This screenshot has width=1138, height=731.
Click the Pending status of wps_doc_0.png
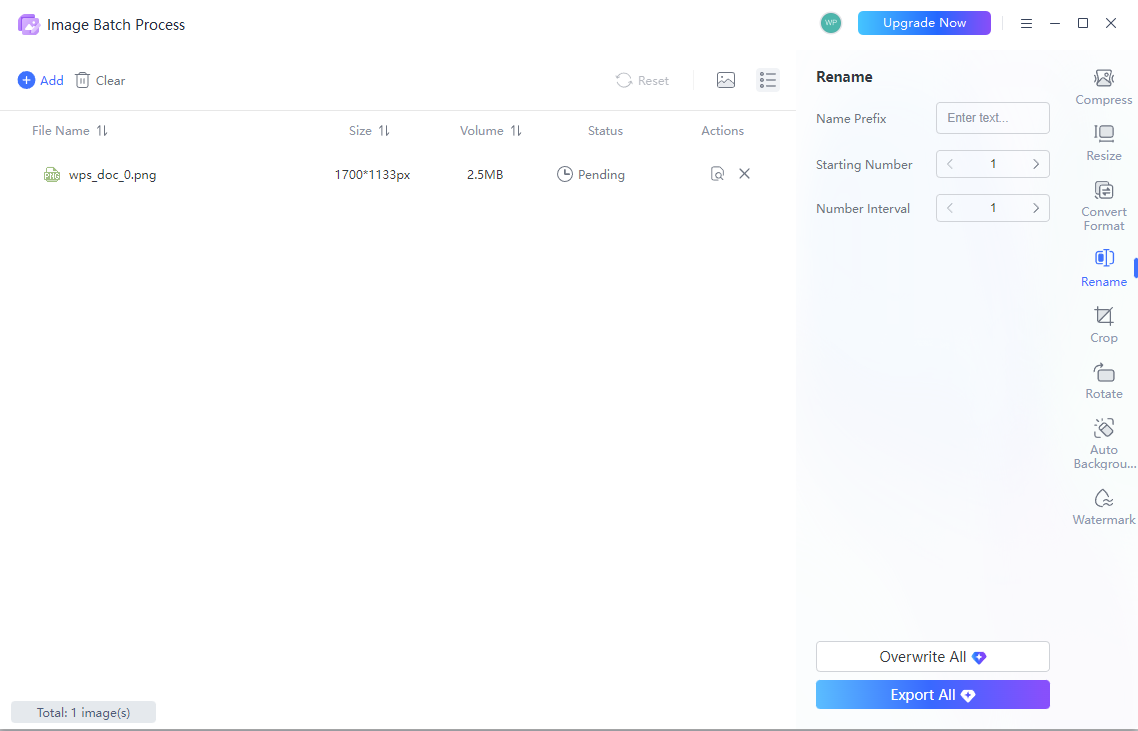pyautogui.click(x=591, y=174)
